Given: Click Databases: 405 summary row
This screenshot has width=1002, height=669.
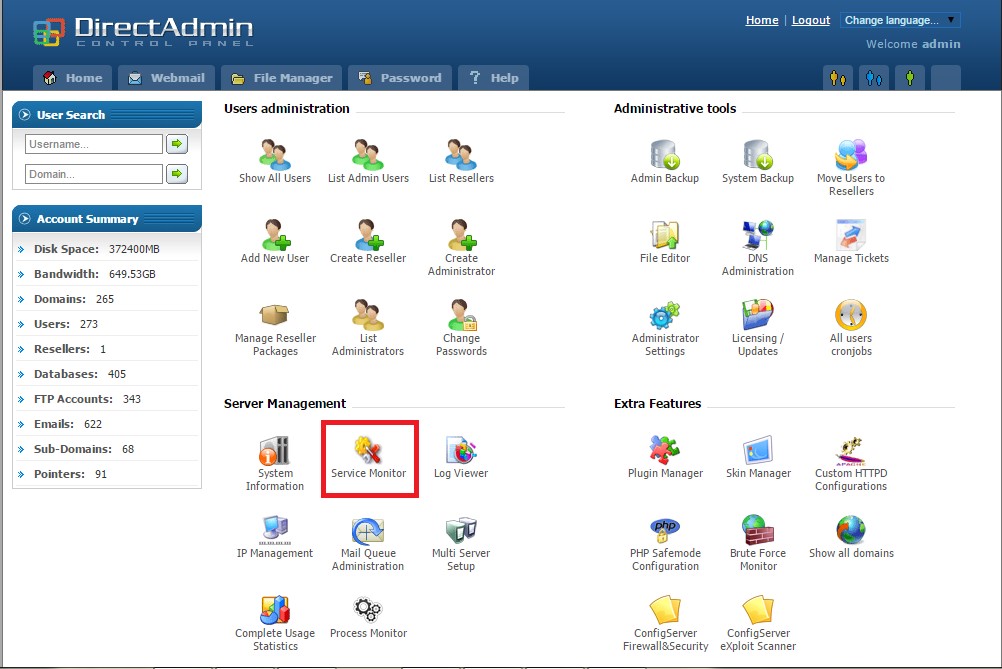Looking at the screenshot, I should [x=107, y=374].
